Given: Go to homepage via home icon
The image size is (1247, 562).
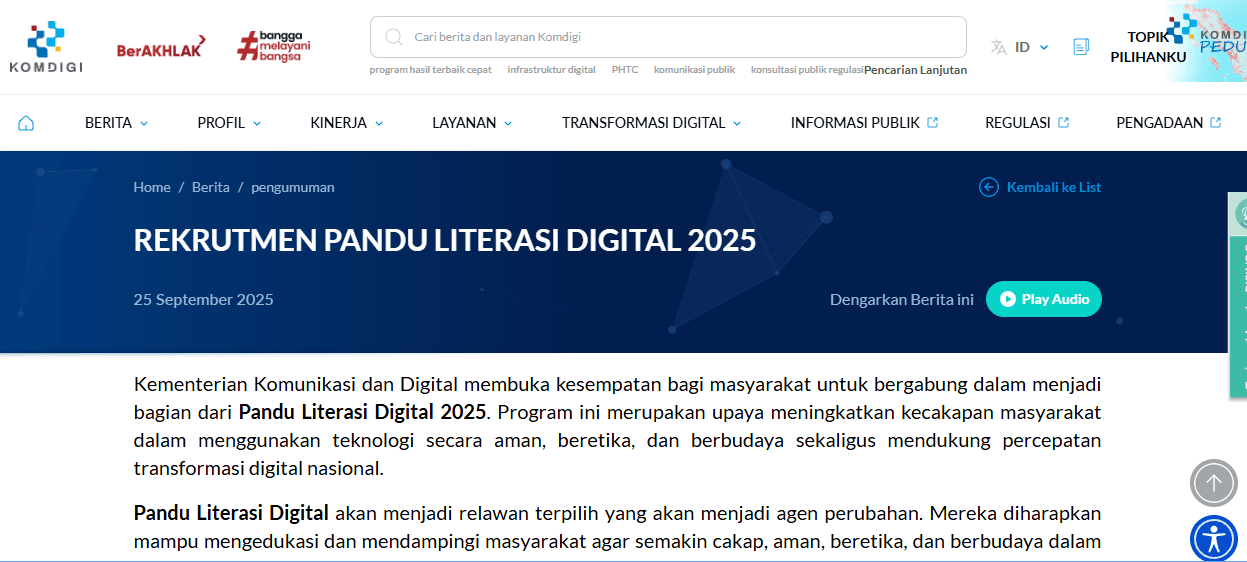Looking at the screenshot, I should pyautogui.click(x=26, y=123).
